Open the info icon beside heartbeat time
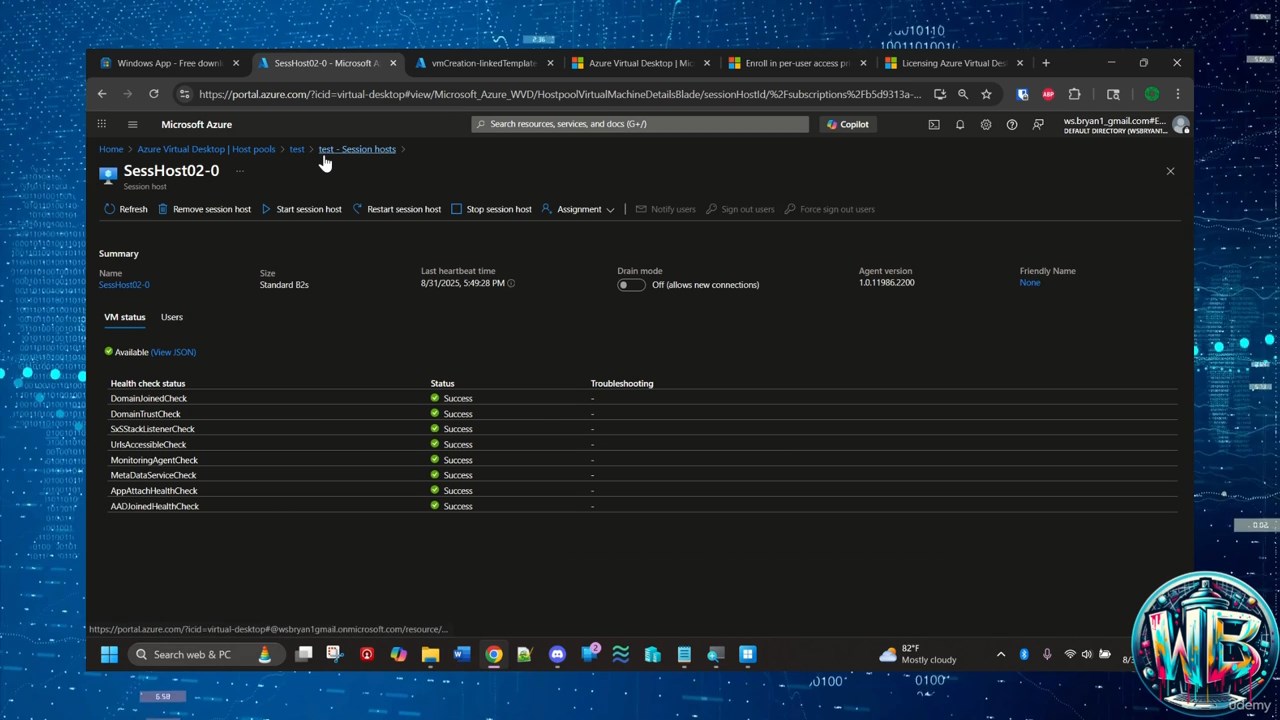Screen dimensions: 1280x720 pos(511,283)
